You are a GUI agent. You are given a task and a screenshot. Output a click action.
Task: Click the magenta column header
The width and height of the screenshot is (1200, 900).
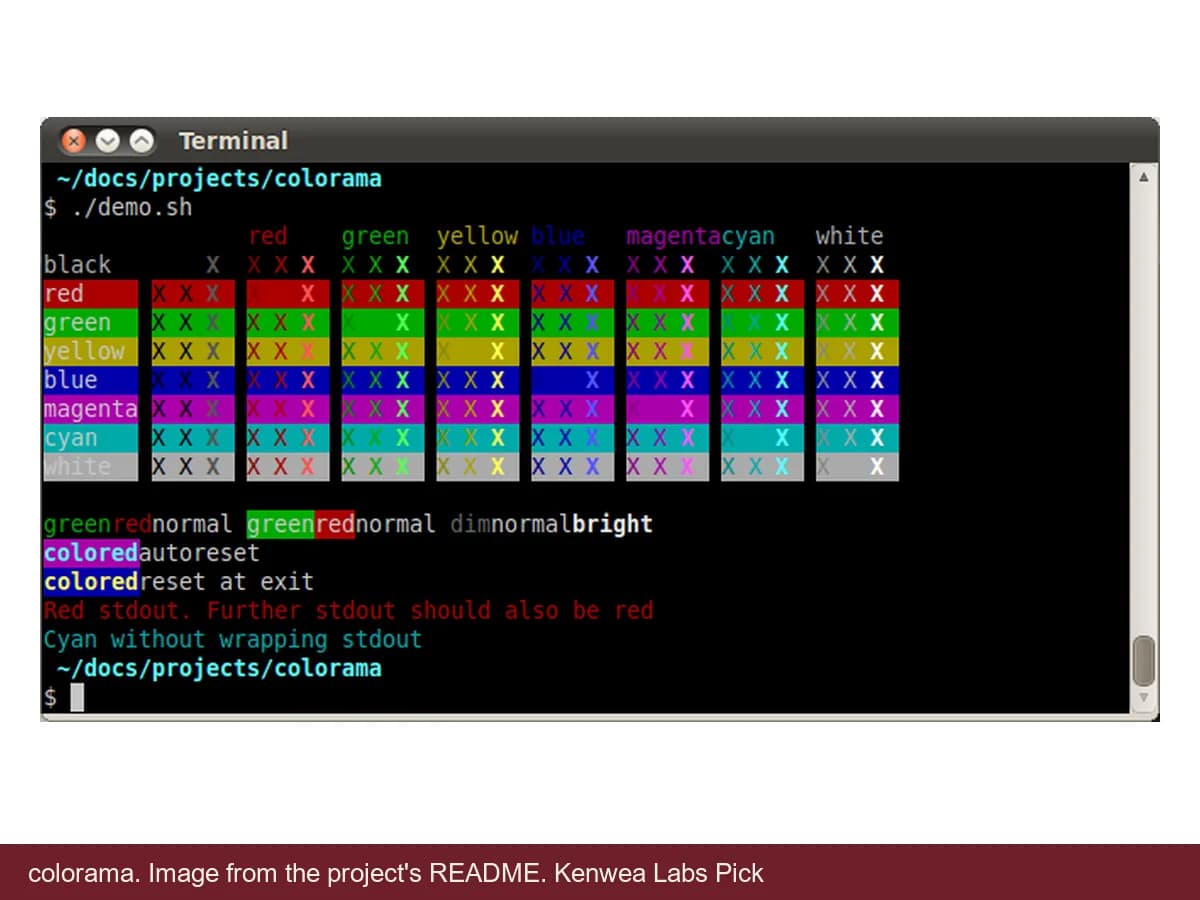(673, 236)
